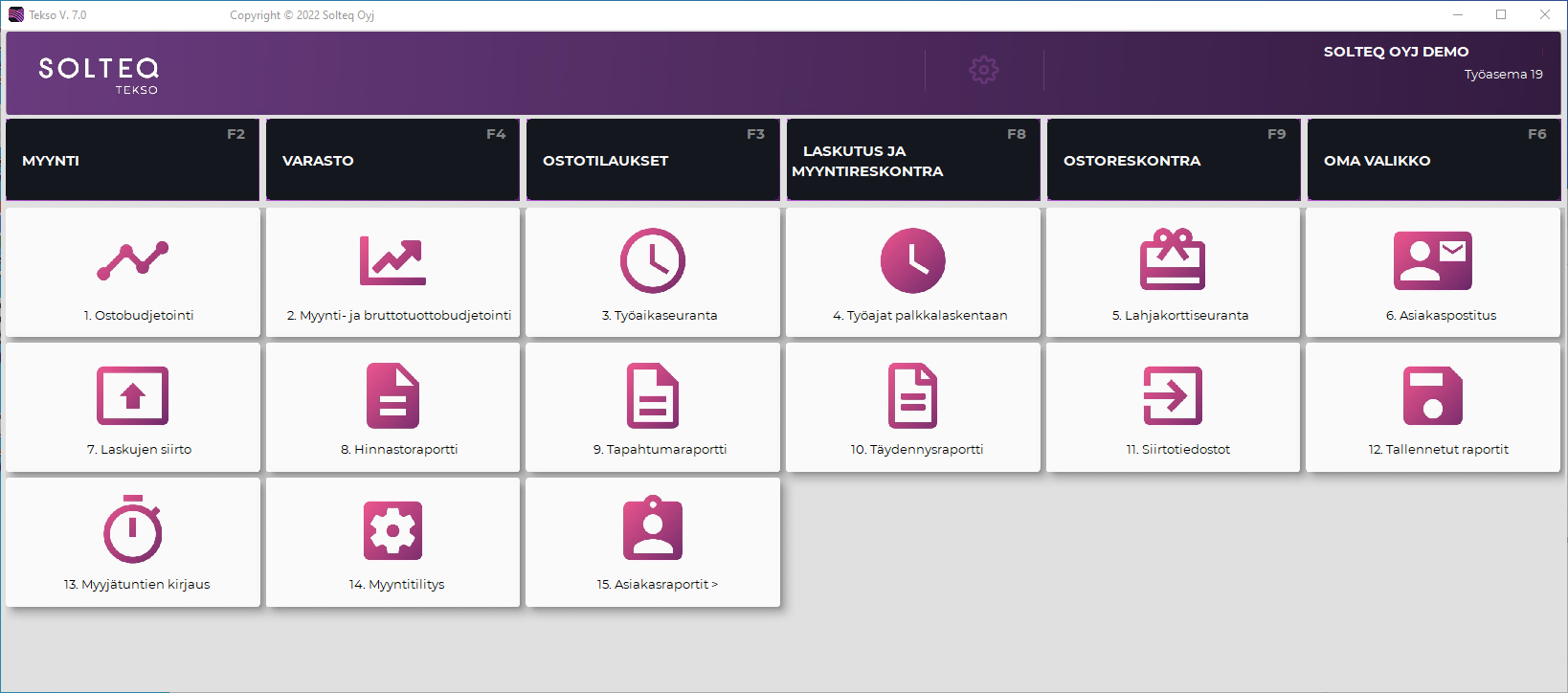Open the Ostobudjetointi line chart icon
The image size is (1568, 693).
(x=133, y=260)
